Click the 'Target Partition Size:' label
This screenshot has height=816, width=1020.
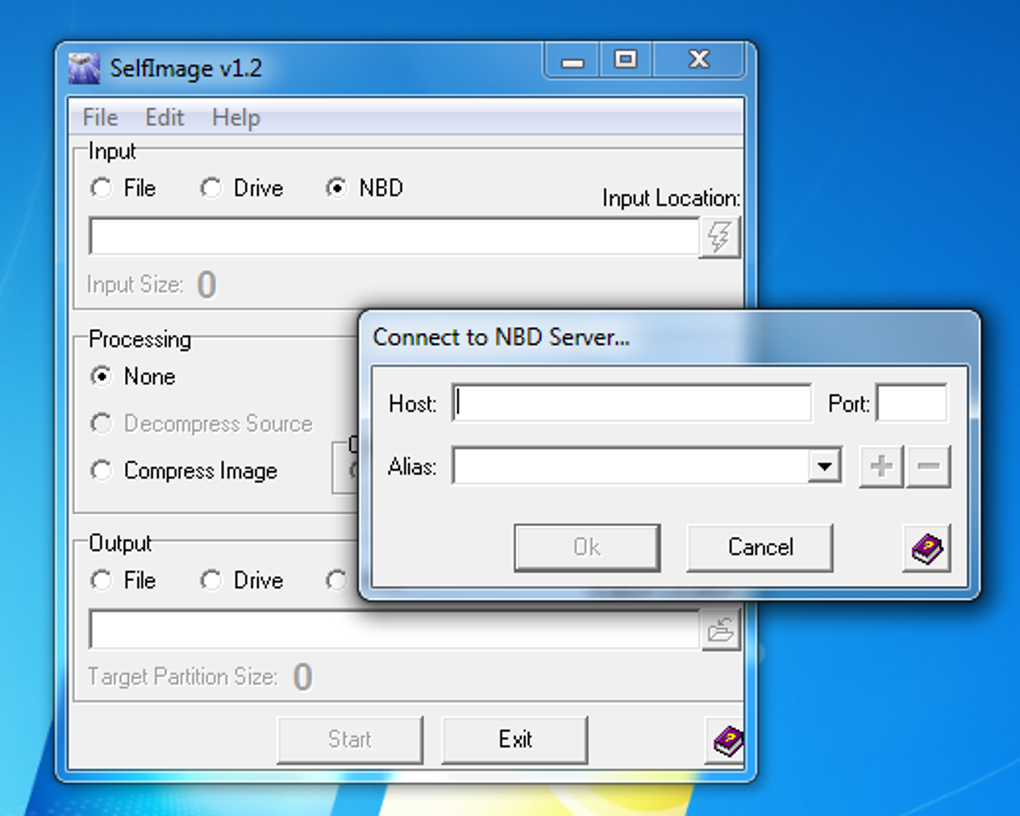183,677
